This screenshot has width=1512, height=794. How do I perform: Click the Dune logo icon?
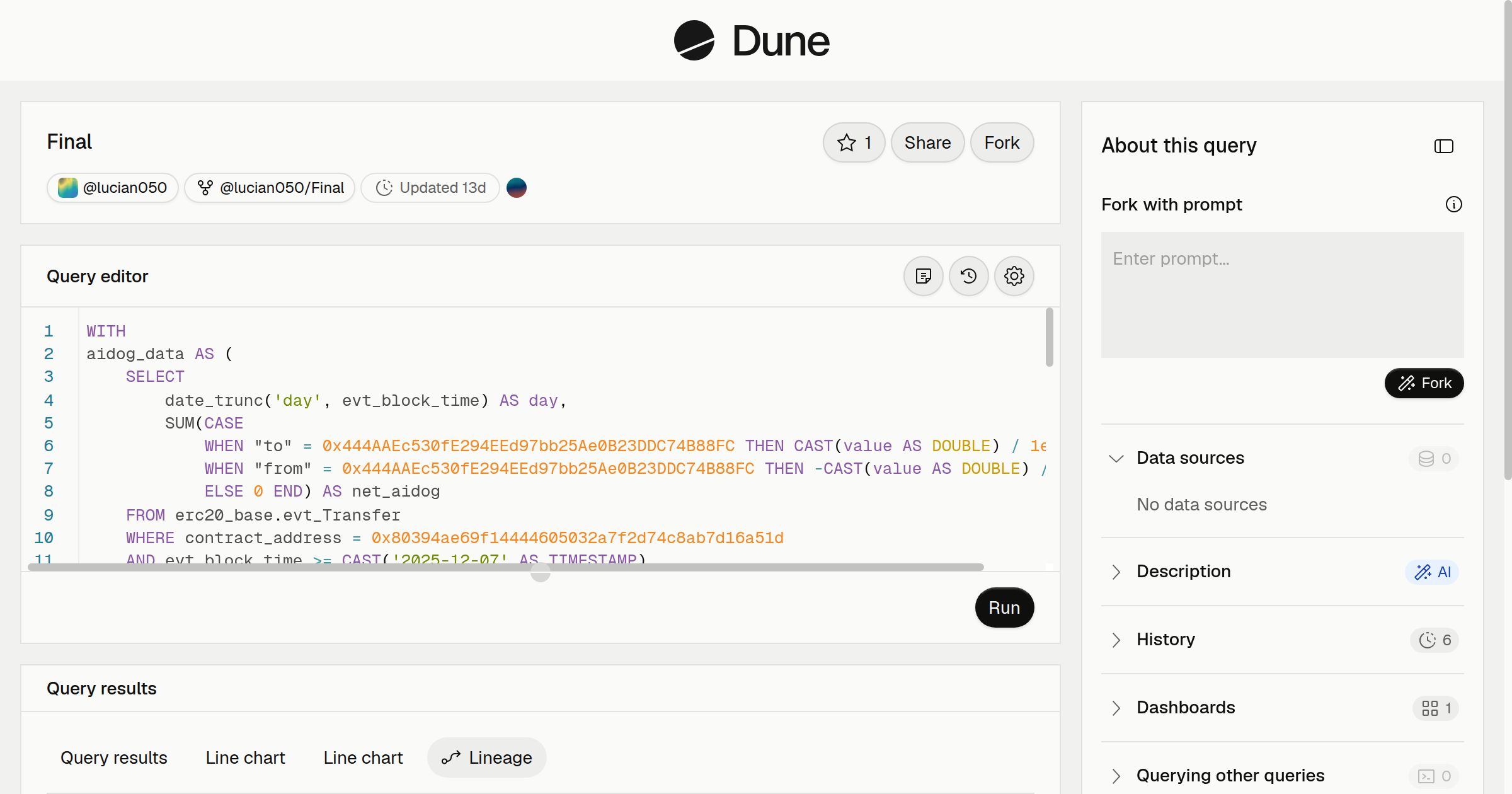click(694, 40)
